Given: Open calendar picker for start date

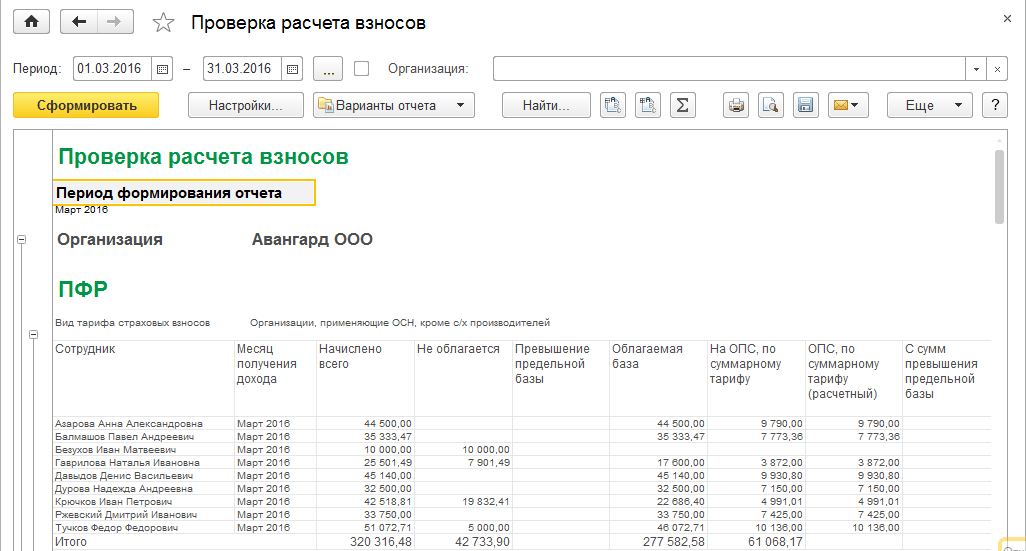Looking at the screenshot, I should pos(163,69).
